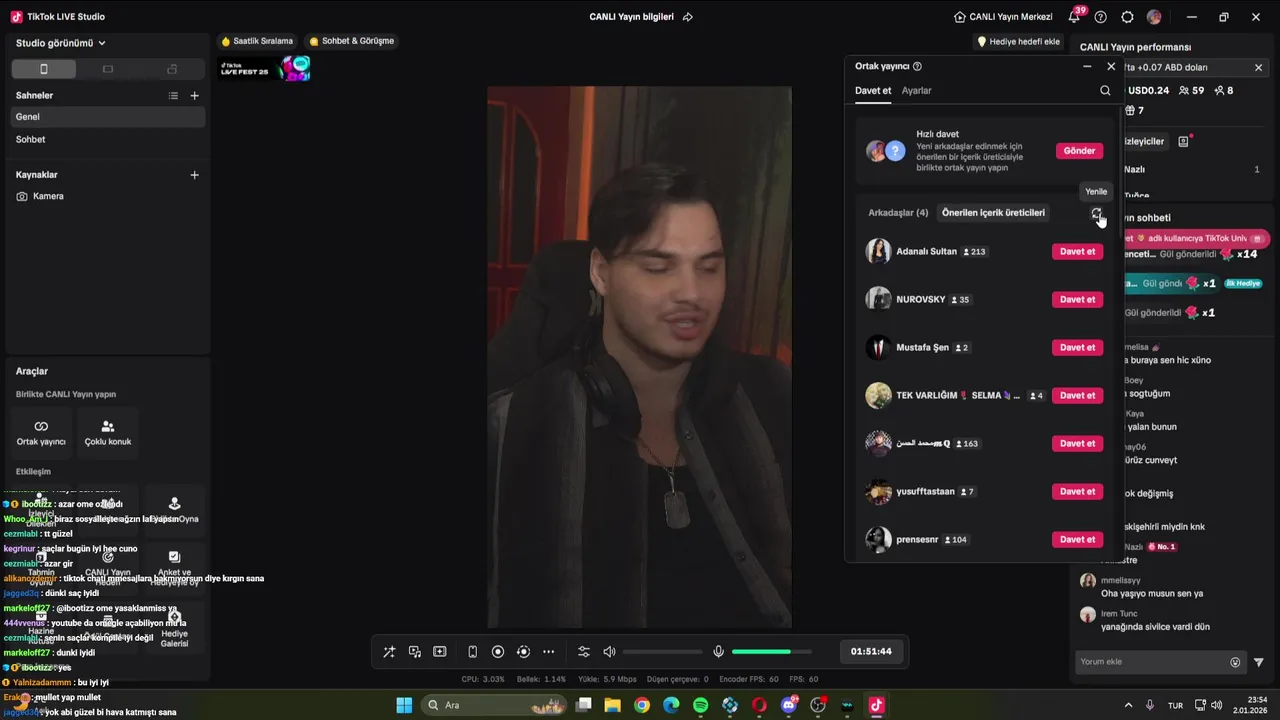The width and height of the screenshot is (1280, 720).
Task: Share the CANLI Yayın bilgileri arrow icon
Action: click(687, 17)
